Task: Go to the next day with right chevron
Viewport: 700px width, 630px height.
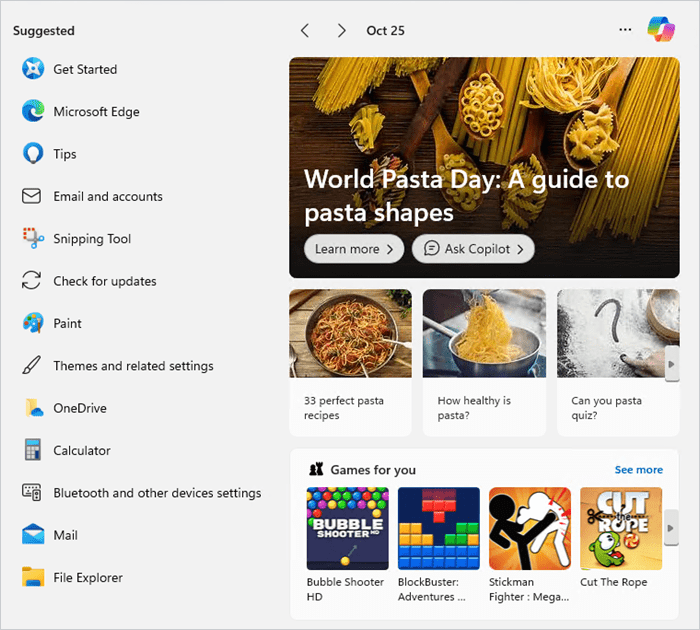Action: pyautogui.click(x=342, y=30)
